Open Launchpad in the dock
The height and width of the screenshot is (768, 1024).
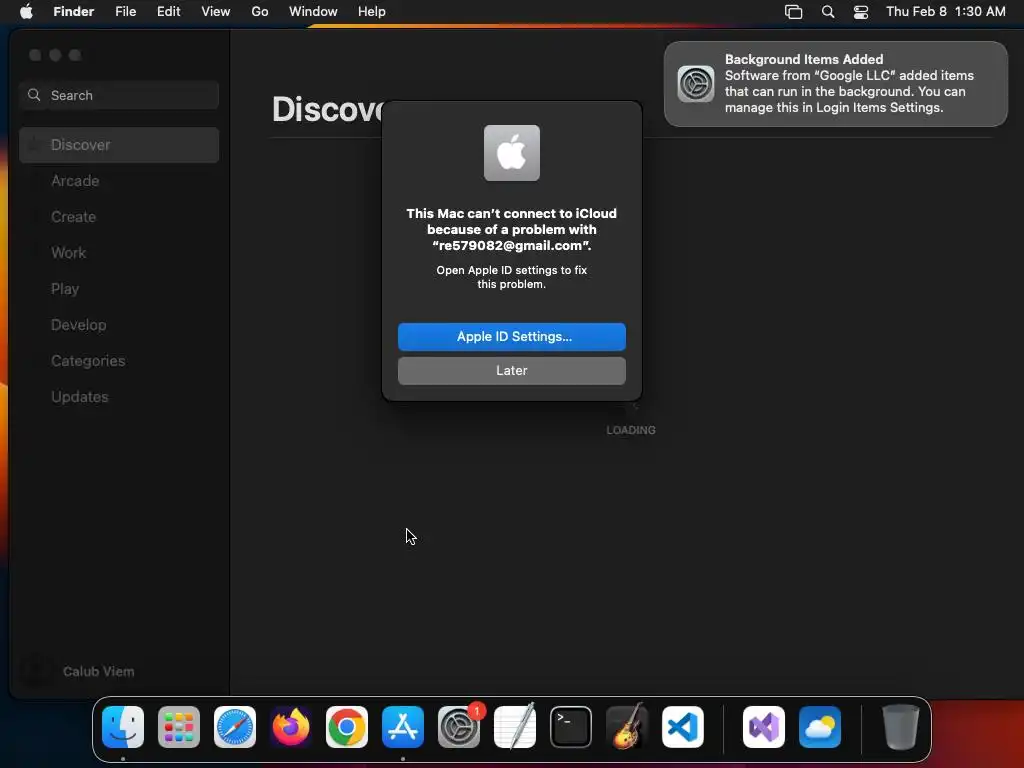click(x=179, y=727)
